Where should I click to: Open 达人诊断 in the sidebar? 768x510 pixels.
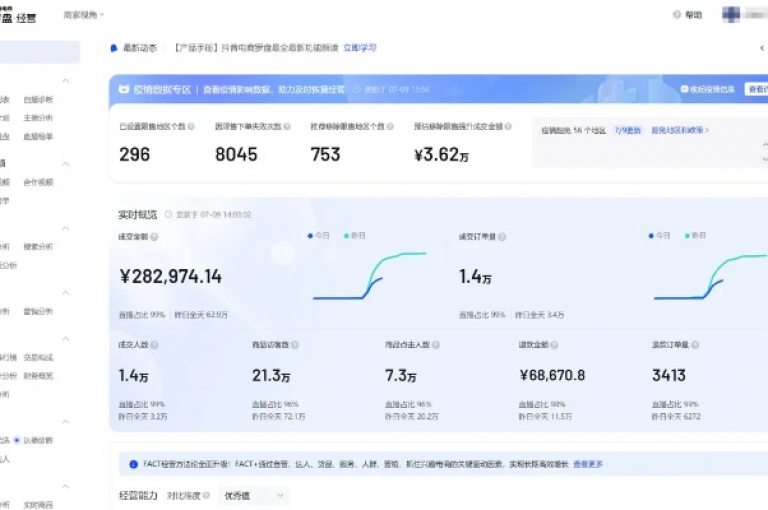[x=38, y=440]
